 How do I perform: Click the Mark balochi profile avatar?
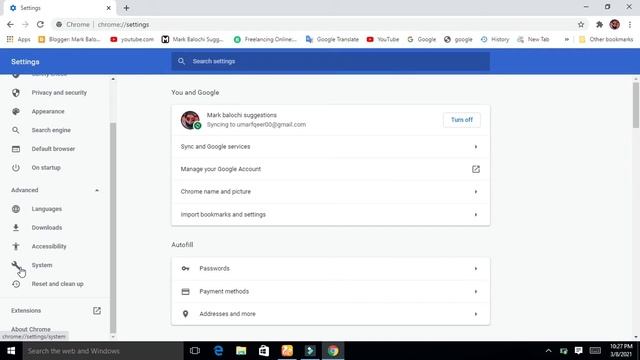point(190,120)
